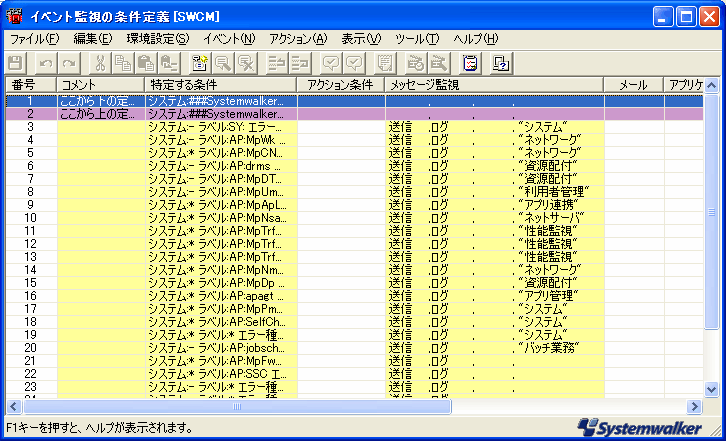Open the アクション(A) menu
Image resolution: width=726 pixels, height=441 pixels.
[x=298, y=39]
